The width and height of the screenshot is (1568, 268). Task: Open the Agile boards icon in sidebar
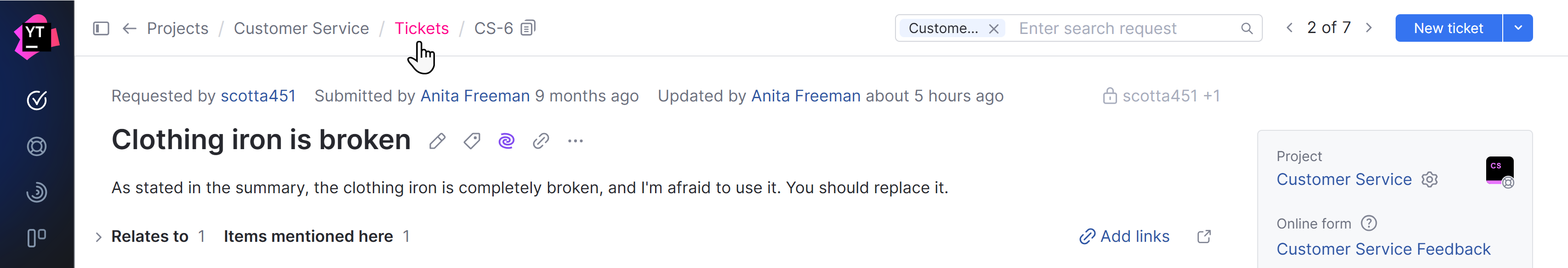36,238
